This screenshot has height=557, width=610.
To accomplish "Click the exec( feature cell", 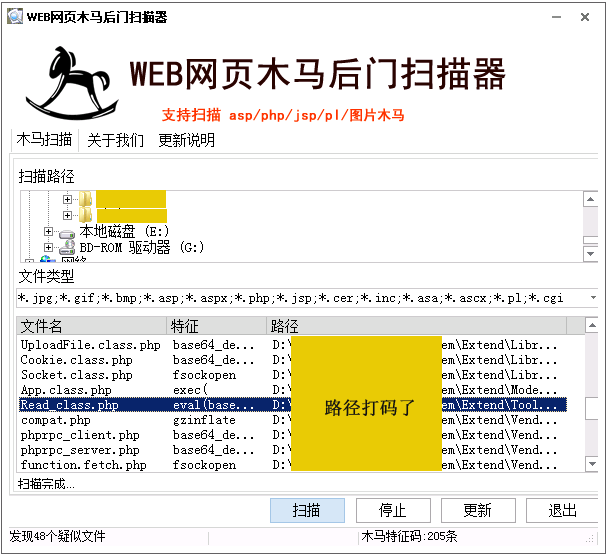I will (190, 390).
